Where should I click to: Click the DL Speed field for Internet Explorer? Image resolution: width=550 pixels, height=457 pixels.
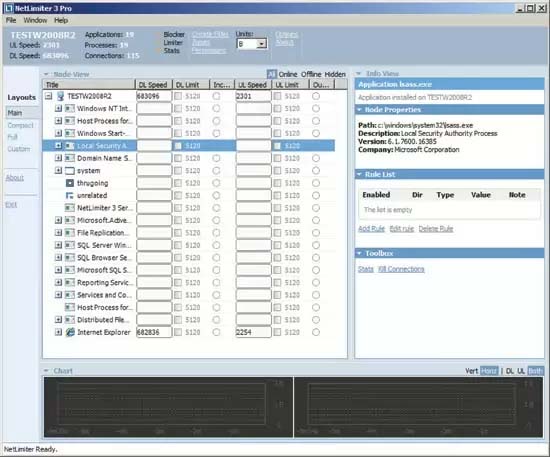pos(154,332)
